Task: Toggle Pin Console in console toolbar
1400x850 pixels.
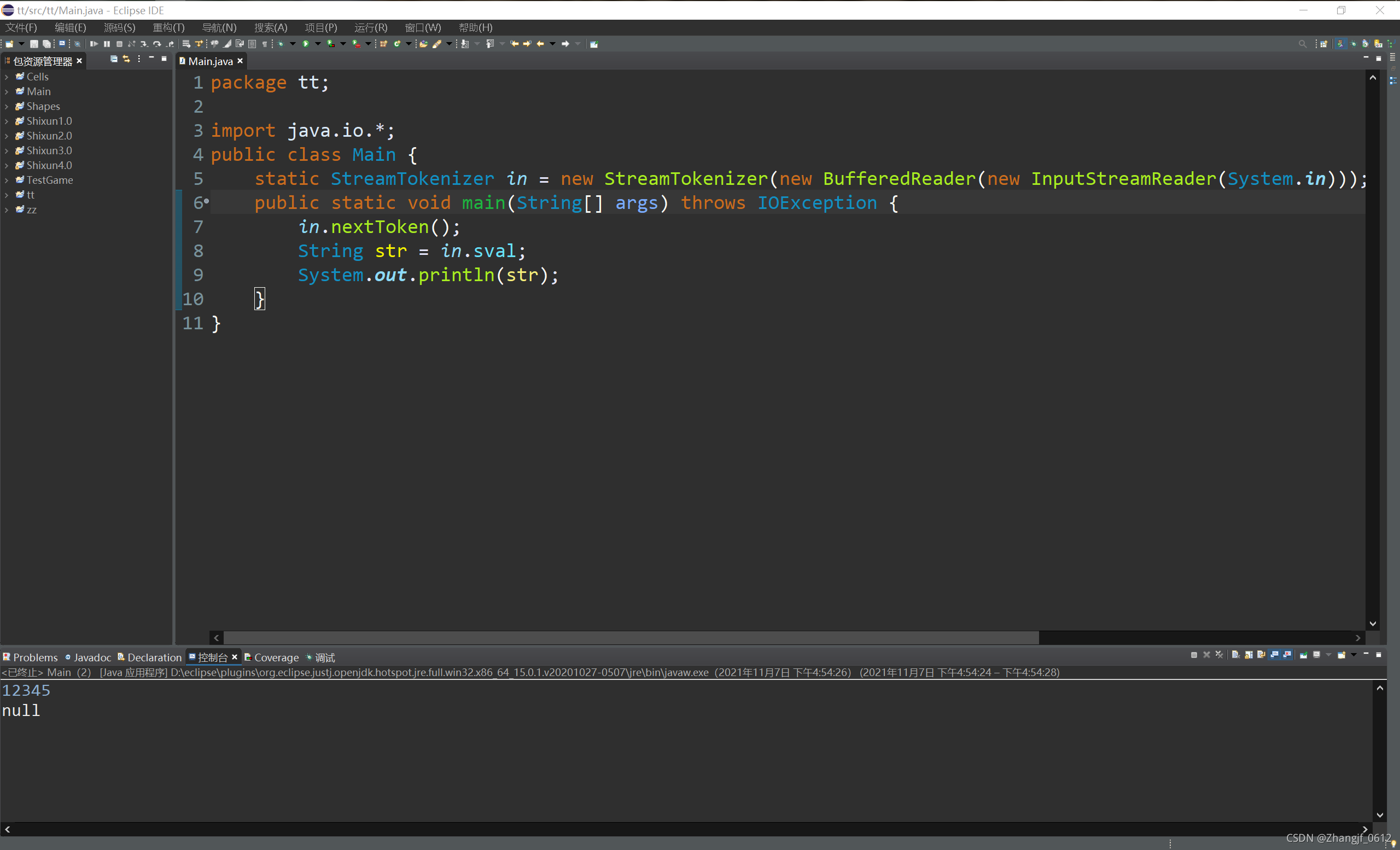Action: point(1304,655)
